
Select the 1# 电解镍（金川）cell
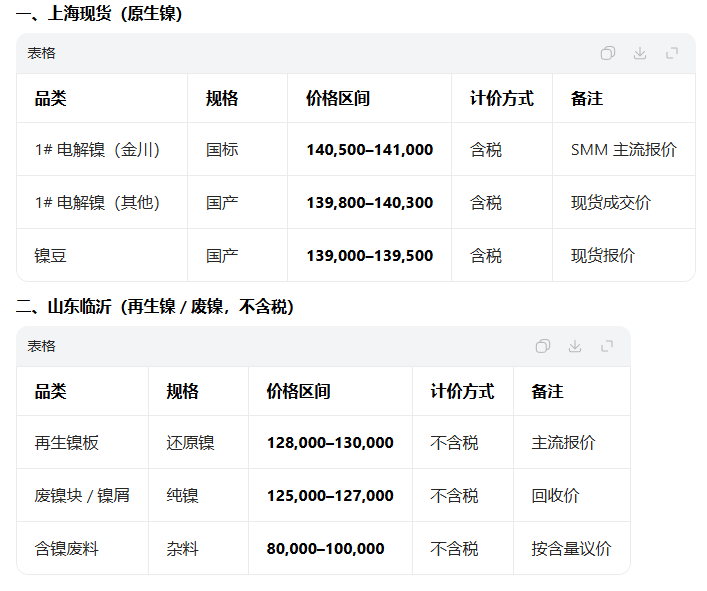point(97,150)
